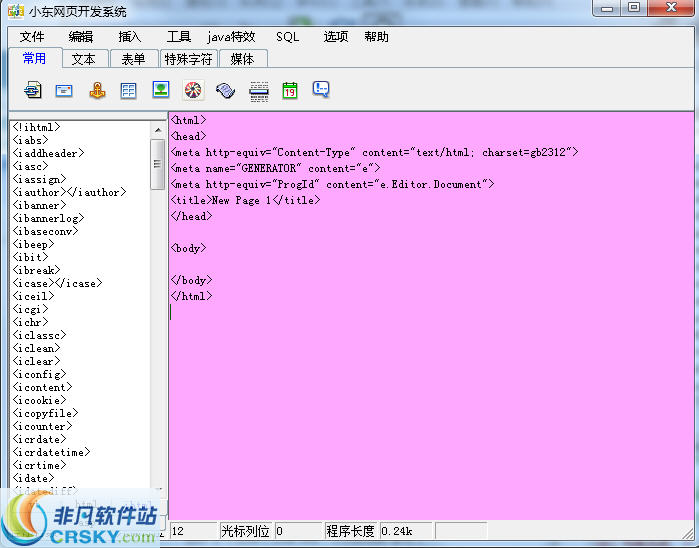Select <iconfig> in the tag list

[39, 374]
